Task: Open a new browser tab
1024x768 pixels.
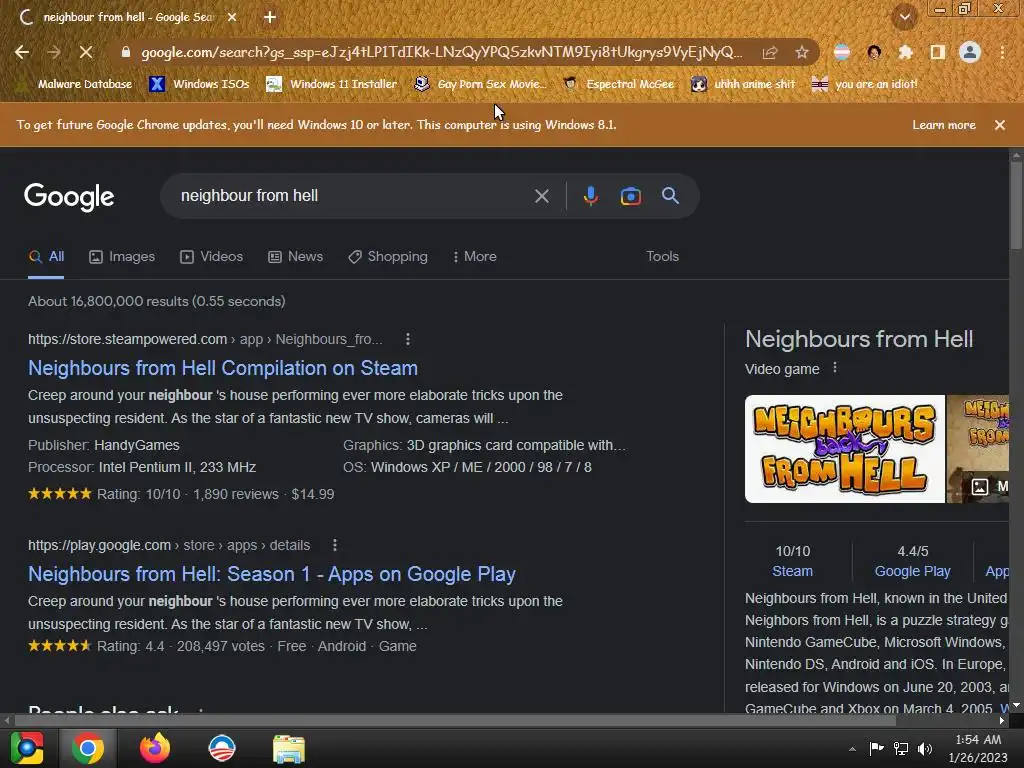Action: [x=270, y=18]
